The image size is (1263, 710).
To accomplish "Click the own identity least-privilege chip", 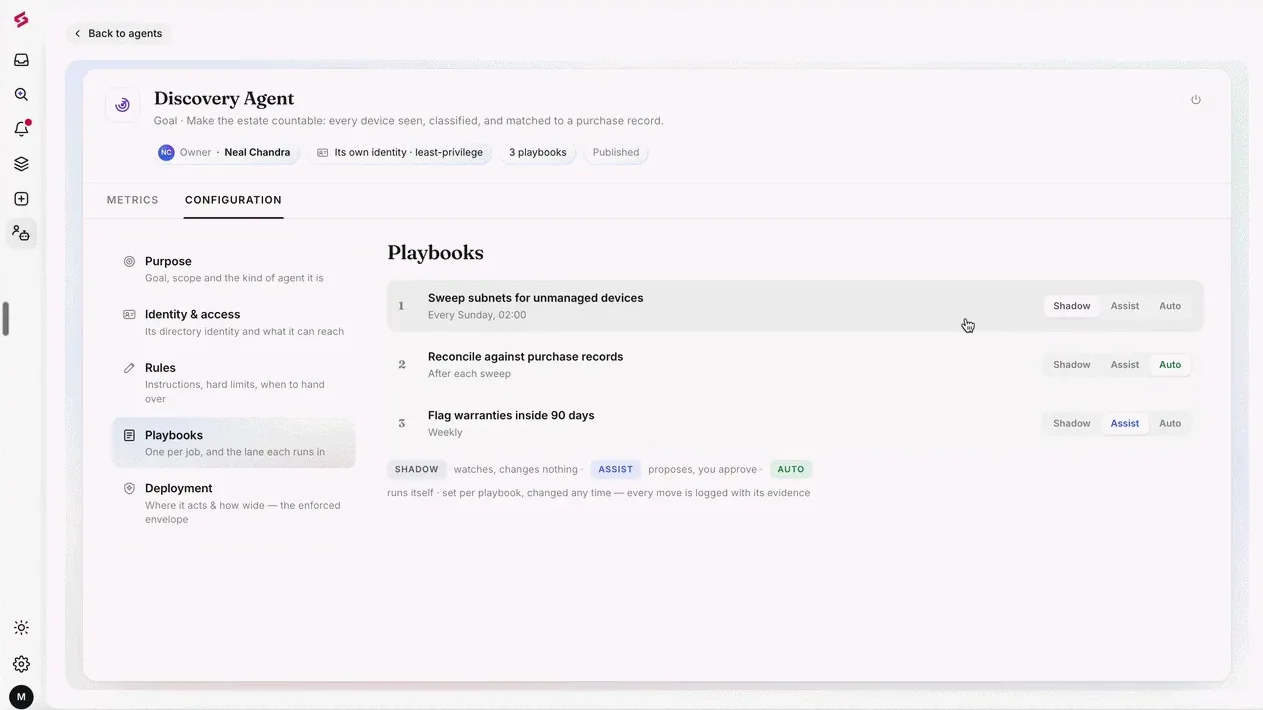I will [400, 153].
